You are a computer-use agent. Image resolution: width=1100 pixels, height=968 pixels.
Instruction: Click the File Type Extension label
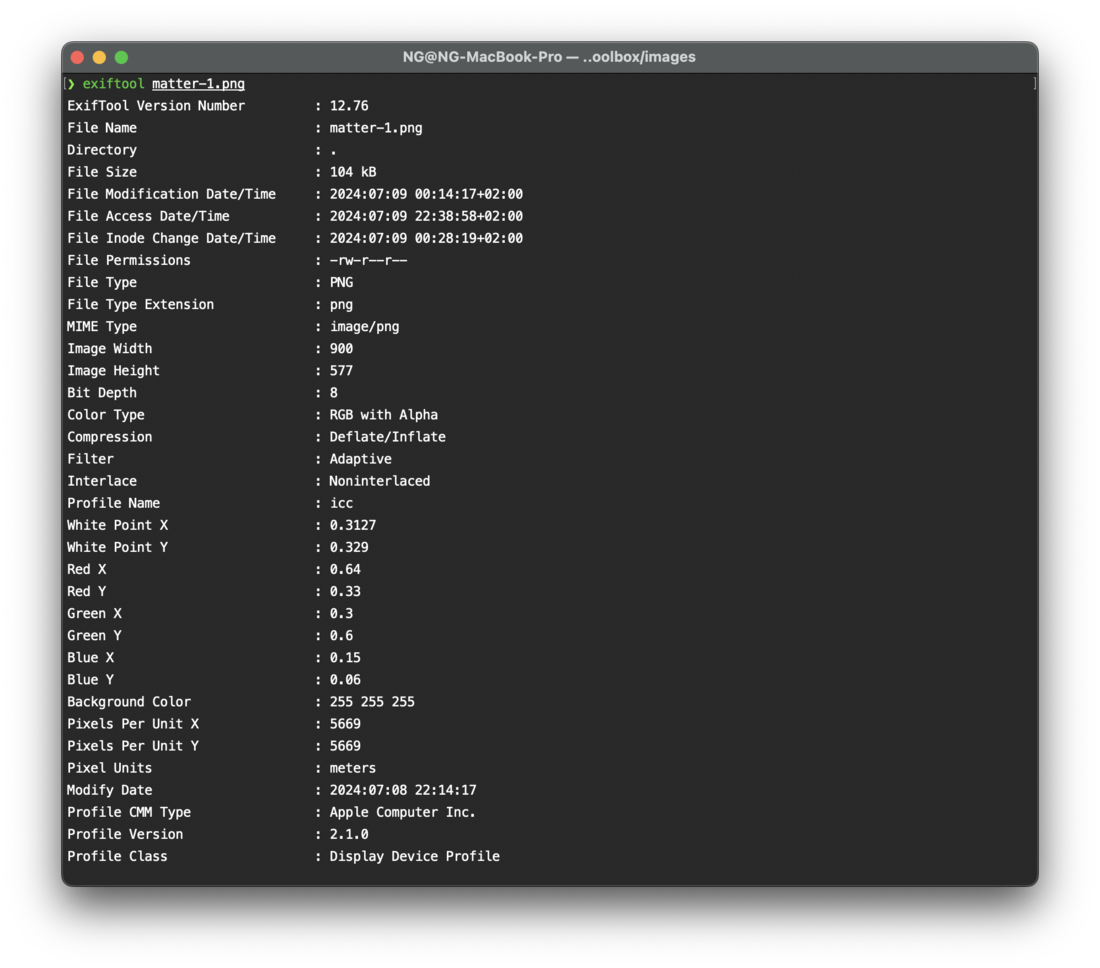pyautogui.click(x=140, y=304)
